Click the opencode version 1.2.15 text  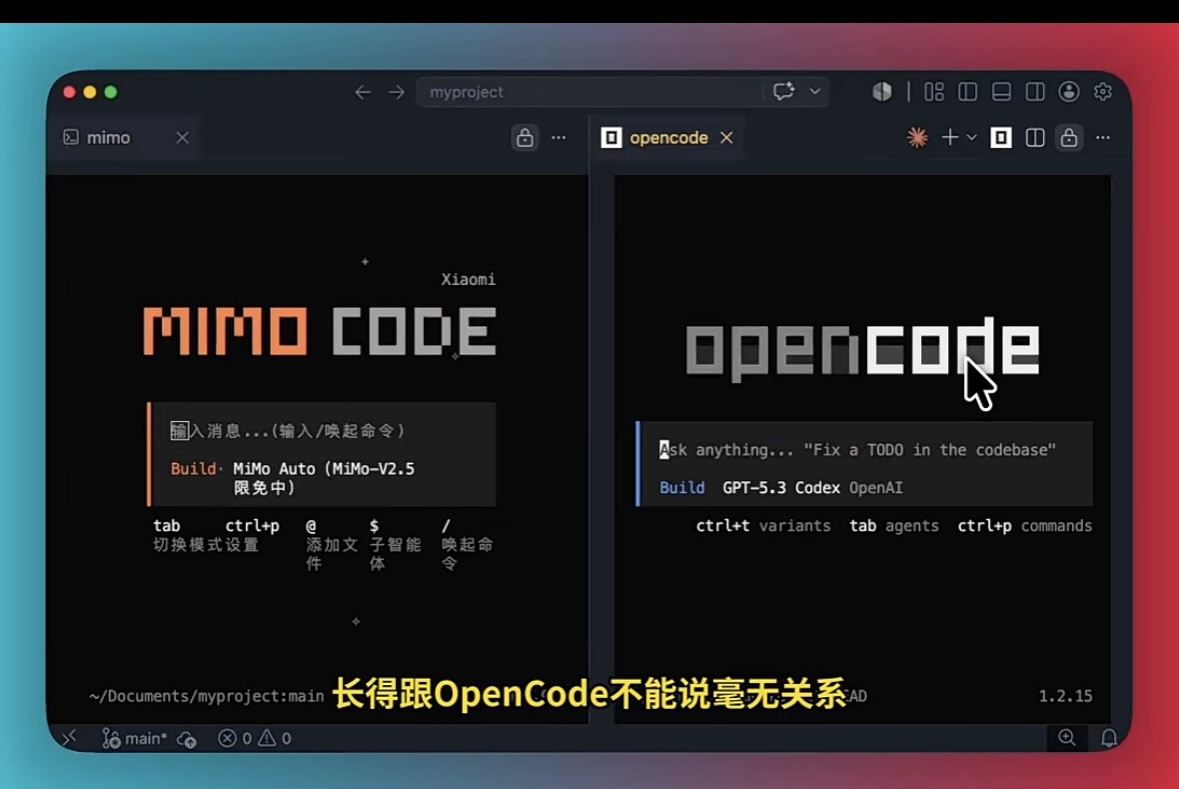coord(1065,696)
